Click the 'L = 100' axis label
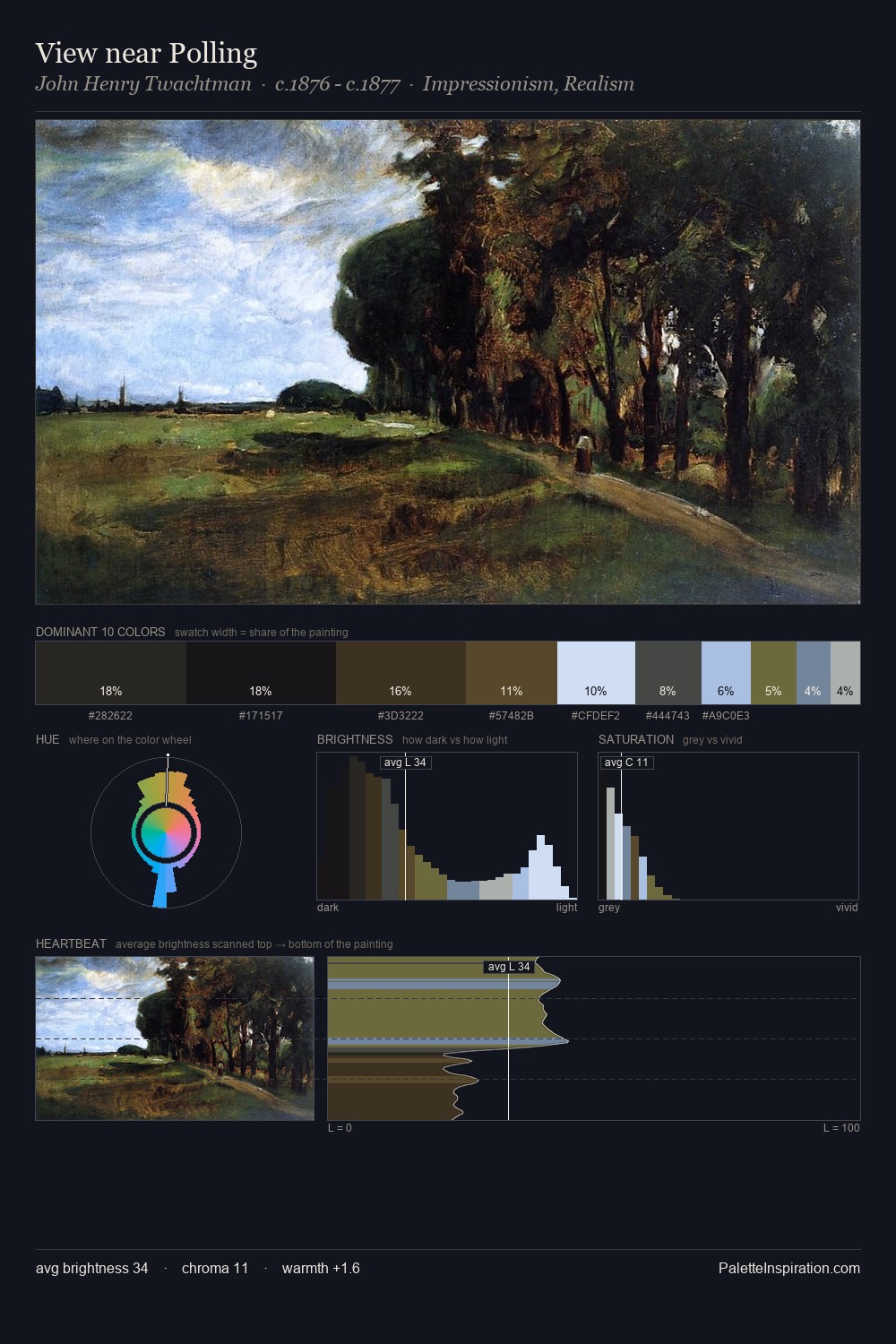The width and height of the screenshot is (896, 1344). [841, 1128]
